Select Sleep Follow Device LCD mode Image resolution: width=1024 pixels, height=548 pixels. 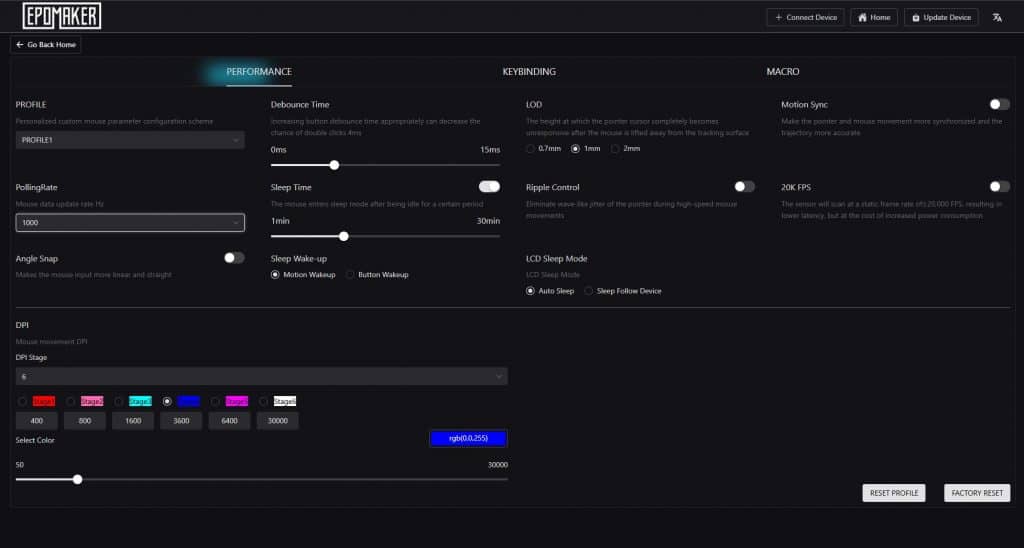(588, 291)
